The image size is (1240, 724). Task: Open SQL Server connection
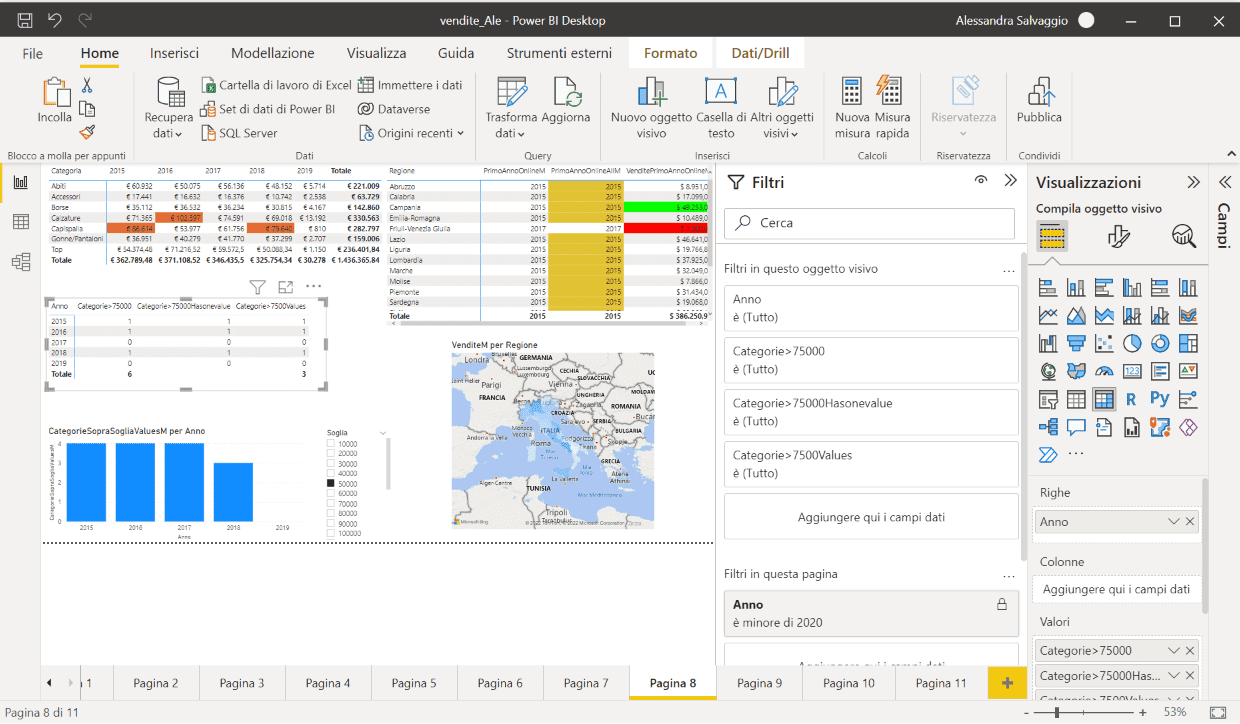click(x=246, y=132)
